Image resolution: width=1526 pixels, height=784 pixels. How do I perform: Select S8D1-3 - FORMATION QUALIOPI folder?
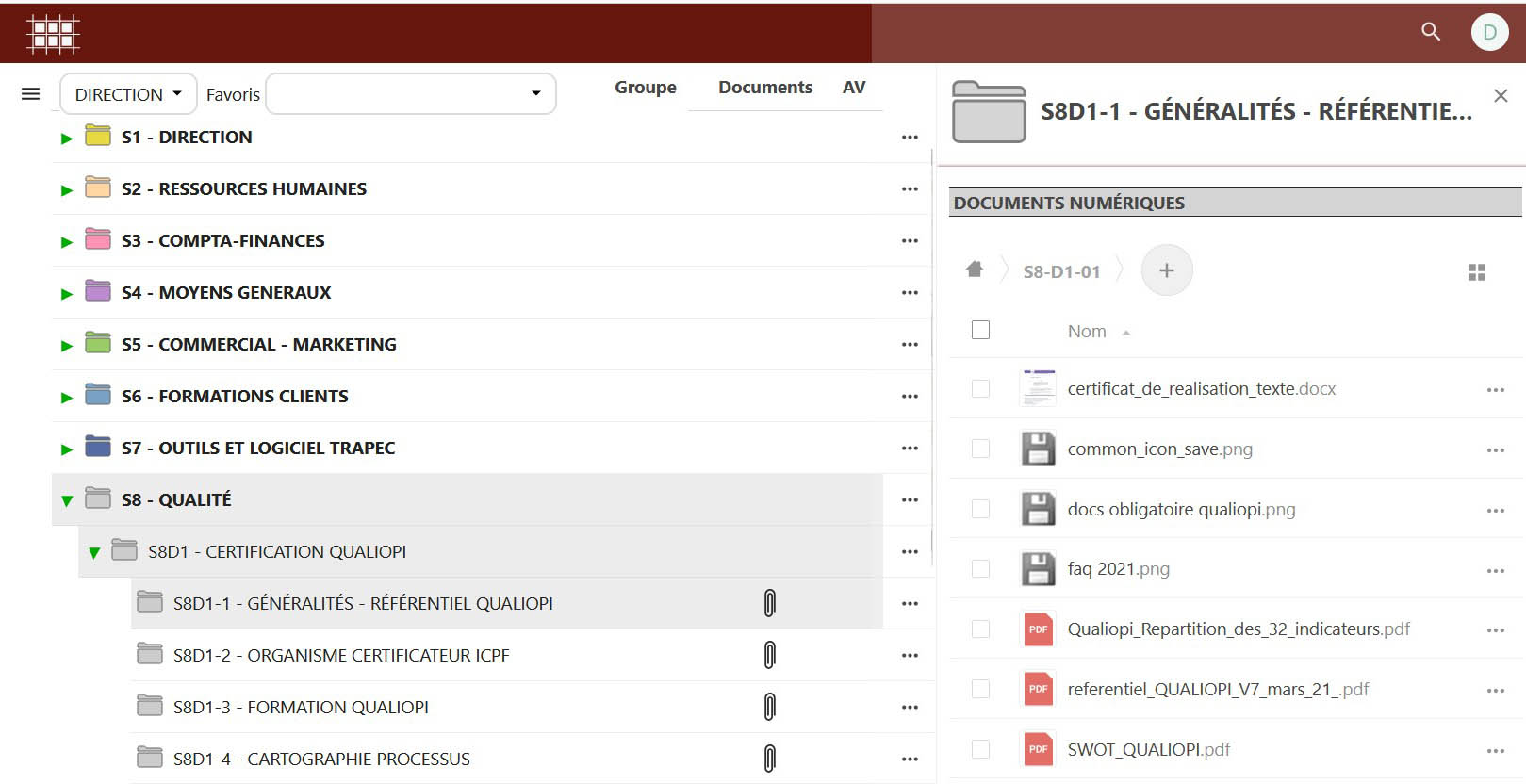coord(301,707)
